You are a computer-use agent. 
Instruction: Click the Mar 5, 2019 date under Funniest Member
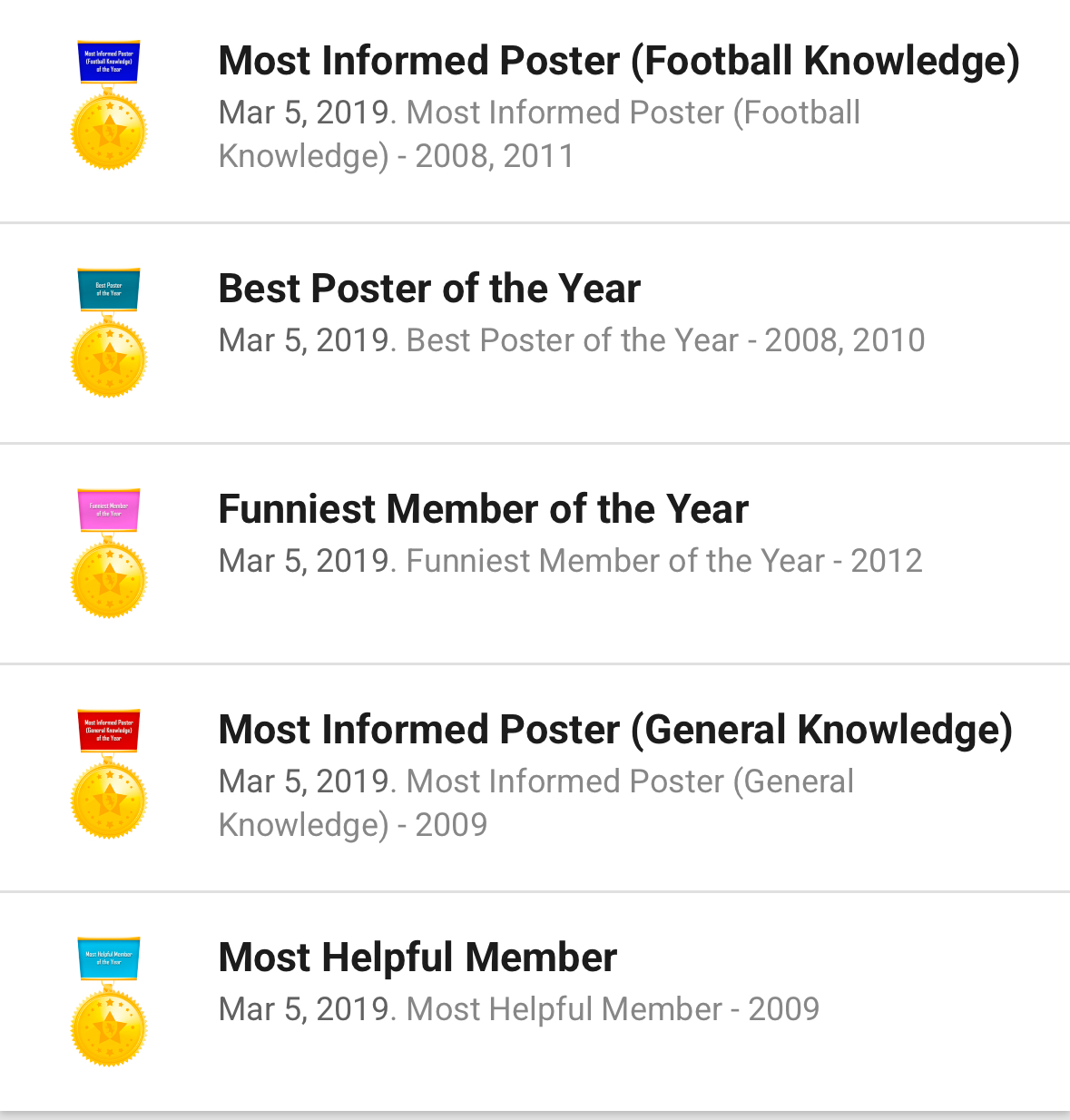tap(304, 561)
